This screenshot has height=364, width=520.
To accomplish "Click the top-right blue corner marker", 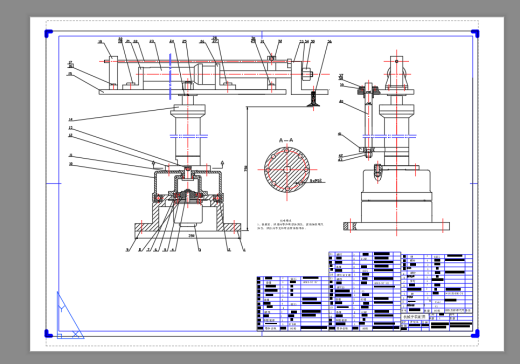I will pos(475,33).
